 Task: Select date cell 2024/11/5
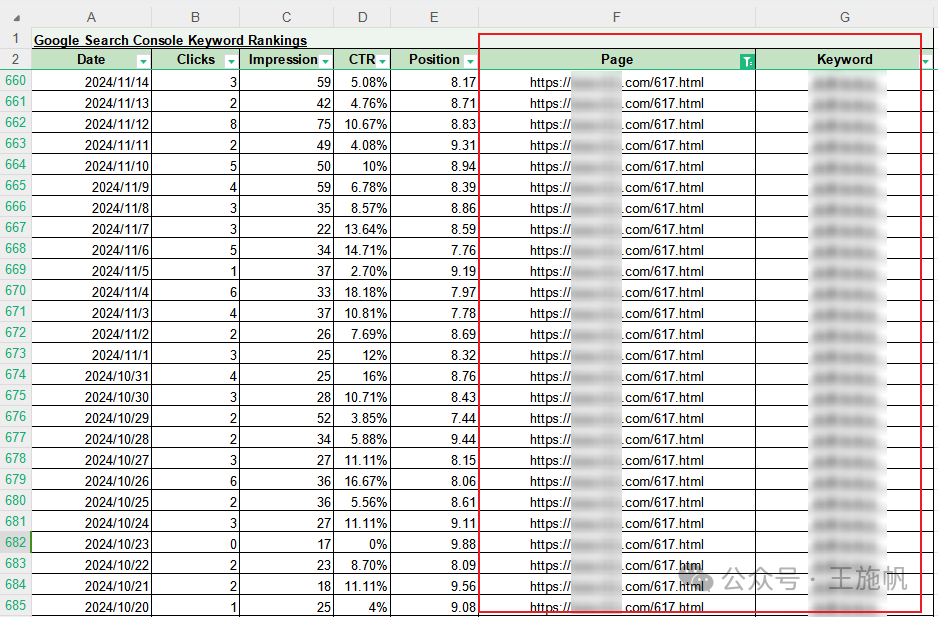pos(92,271)
